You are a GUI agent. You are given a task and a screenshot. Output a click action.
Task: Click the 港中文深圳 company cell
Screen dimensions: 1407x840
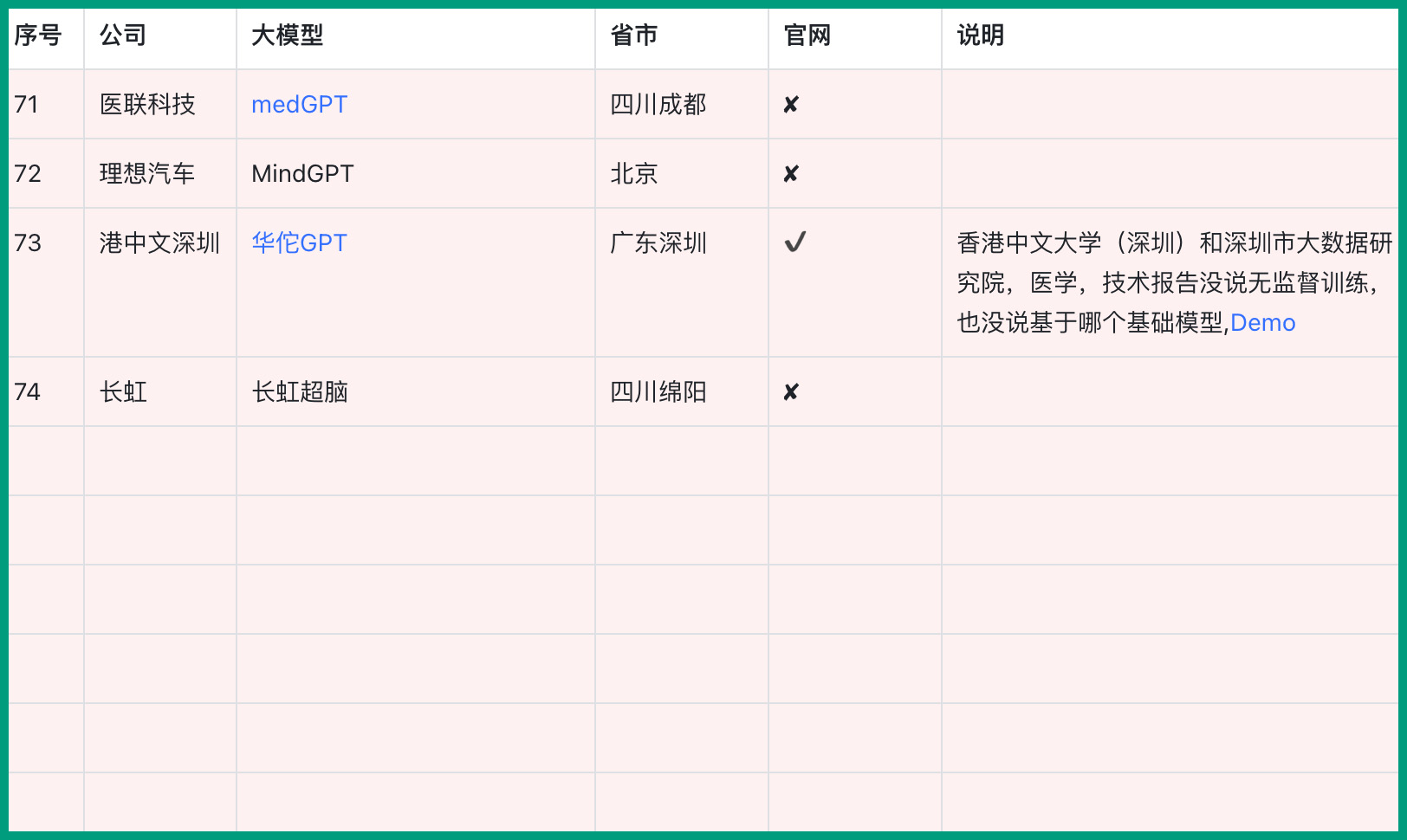pyautogui.click(x=159, y=243)
